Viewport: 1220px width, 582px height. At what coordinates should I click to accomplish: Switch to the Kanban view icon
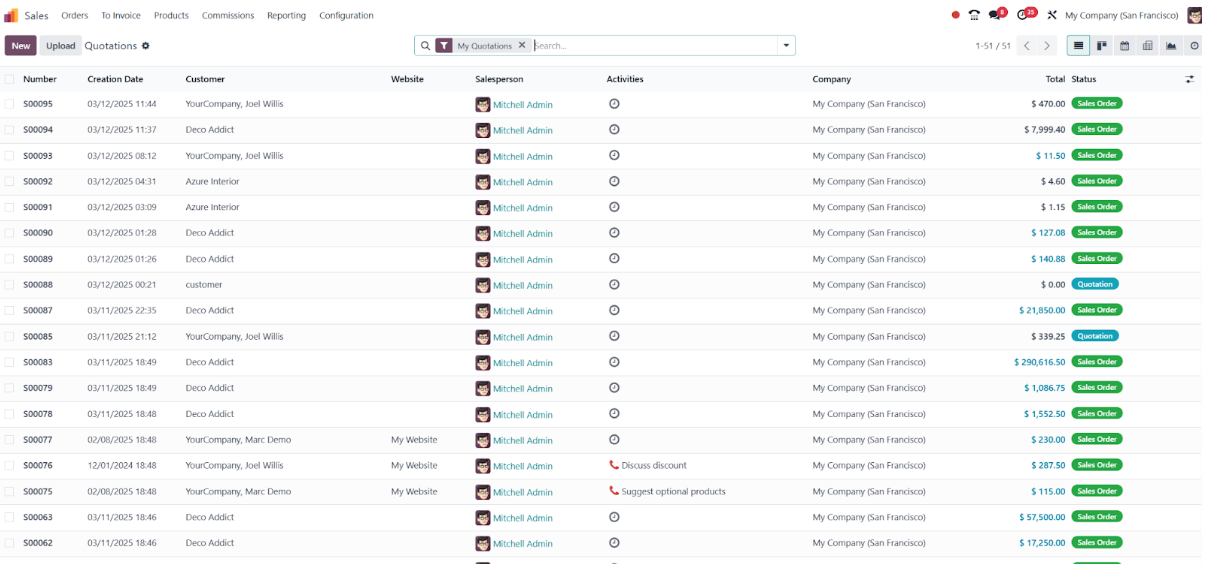(1101, 46)
